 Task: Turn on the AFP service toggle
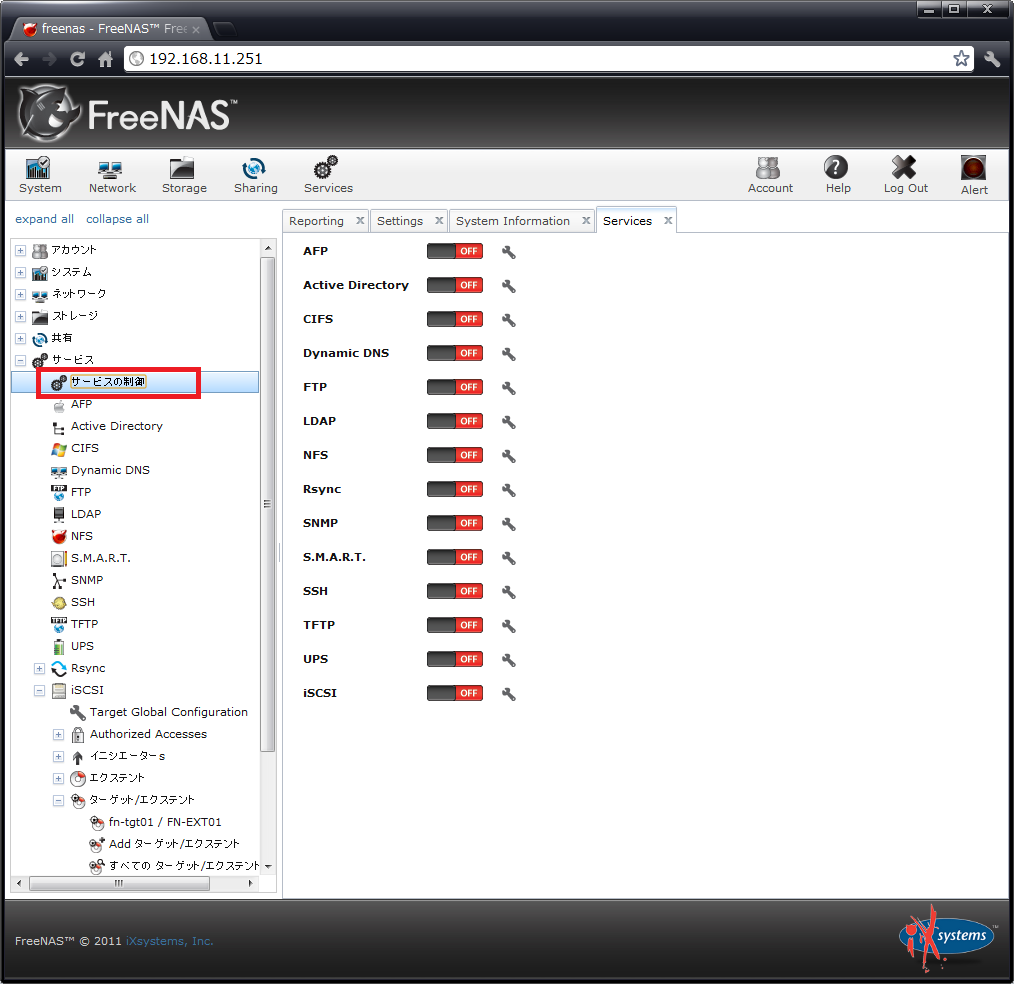(x=455, y=251)
